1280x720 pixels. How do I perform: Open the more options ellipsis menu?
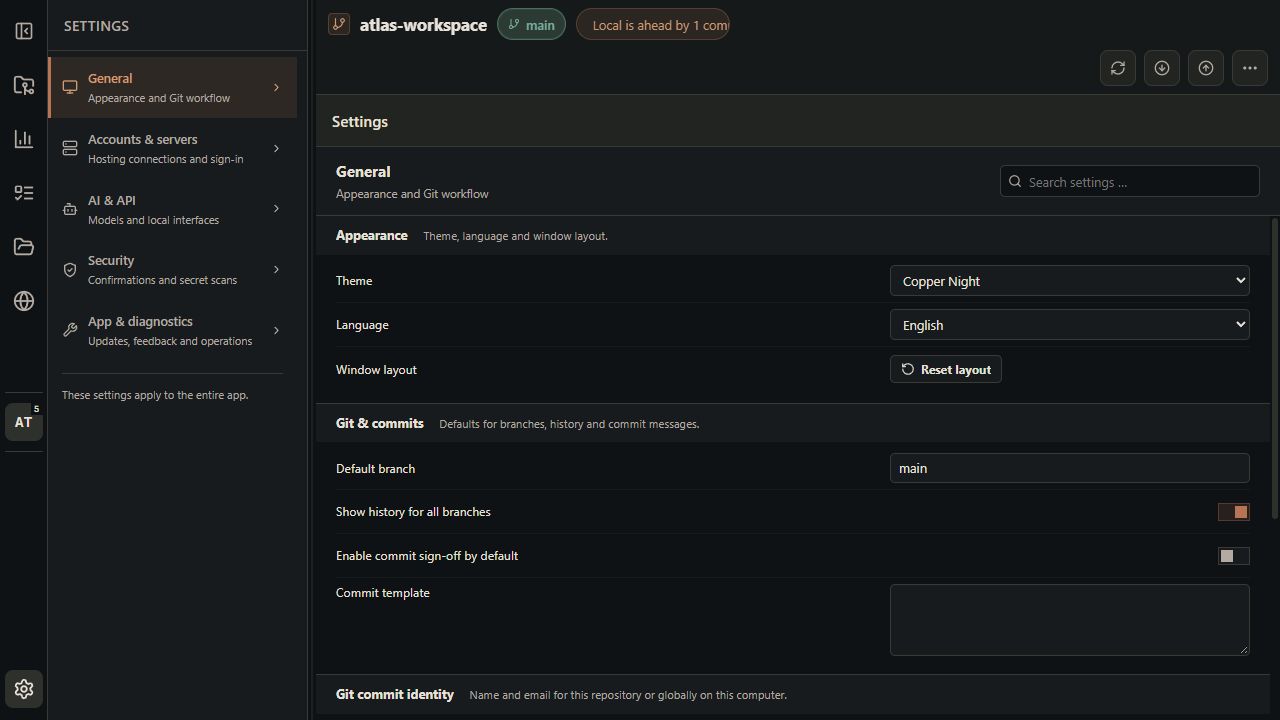pyautogui.click(x=1250, y=68)
